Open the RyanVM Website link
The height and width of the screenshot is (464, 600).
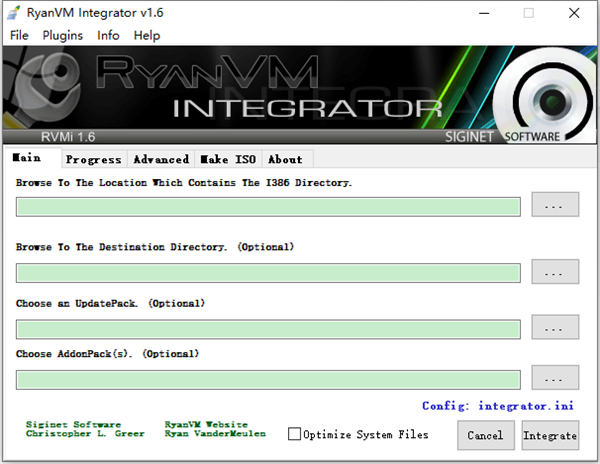(x=206, y=425)
